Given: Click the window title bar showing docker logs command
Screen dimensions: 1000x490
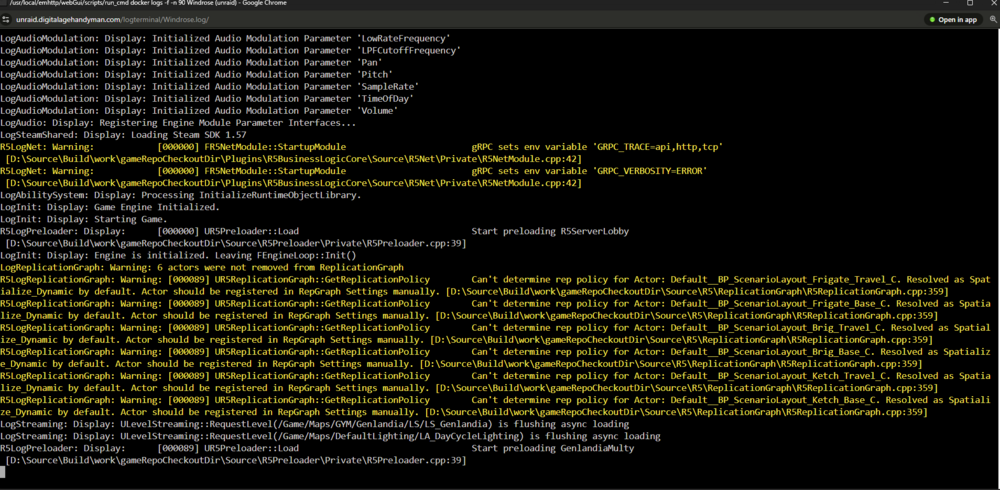Looking at the screenshot, I should pos(143,3).
